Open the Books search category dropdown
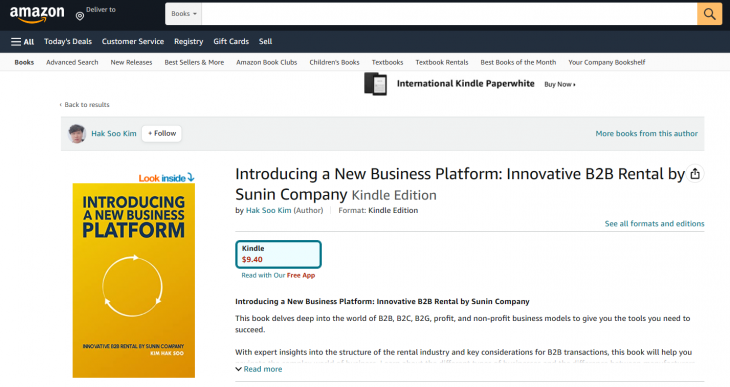The image size is (730, 387). click(183, 14)
